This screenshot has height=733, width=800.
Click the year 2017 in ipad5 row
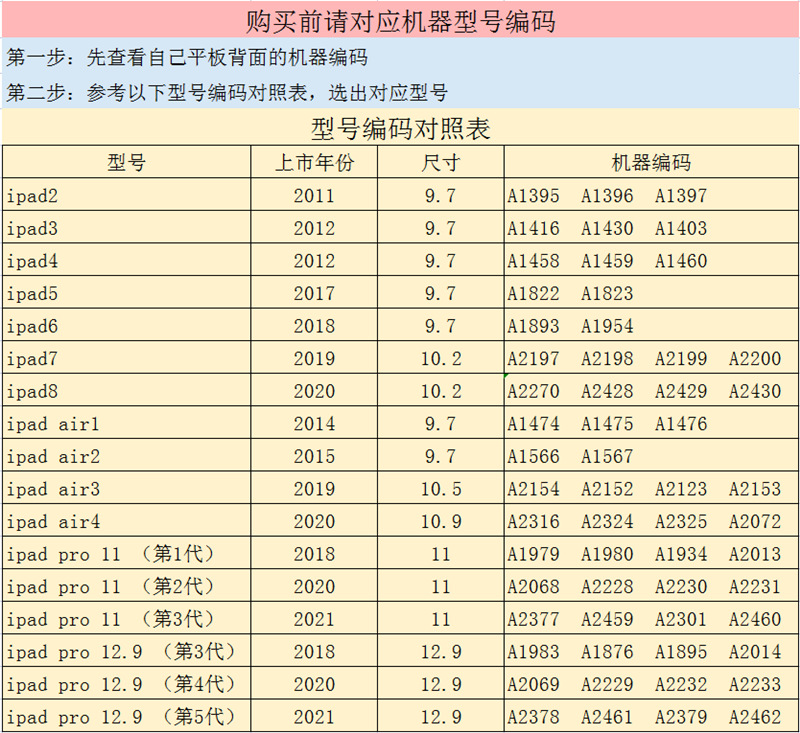tap(314, 294)
